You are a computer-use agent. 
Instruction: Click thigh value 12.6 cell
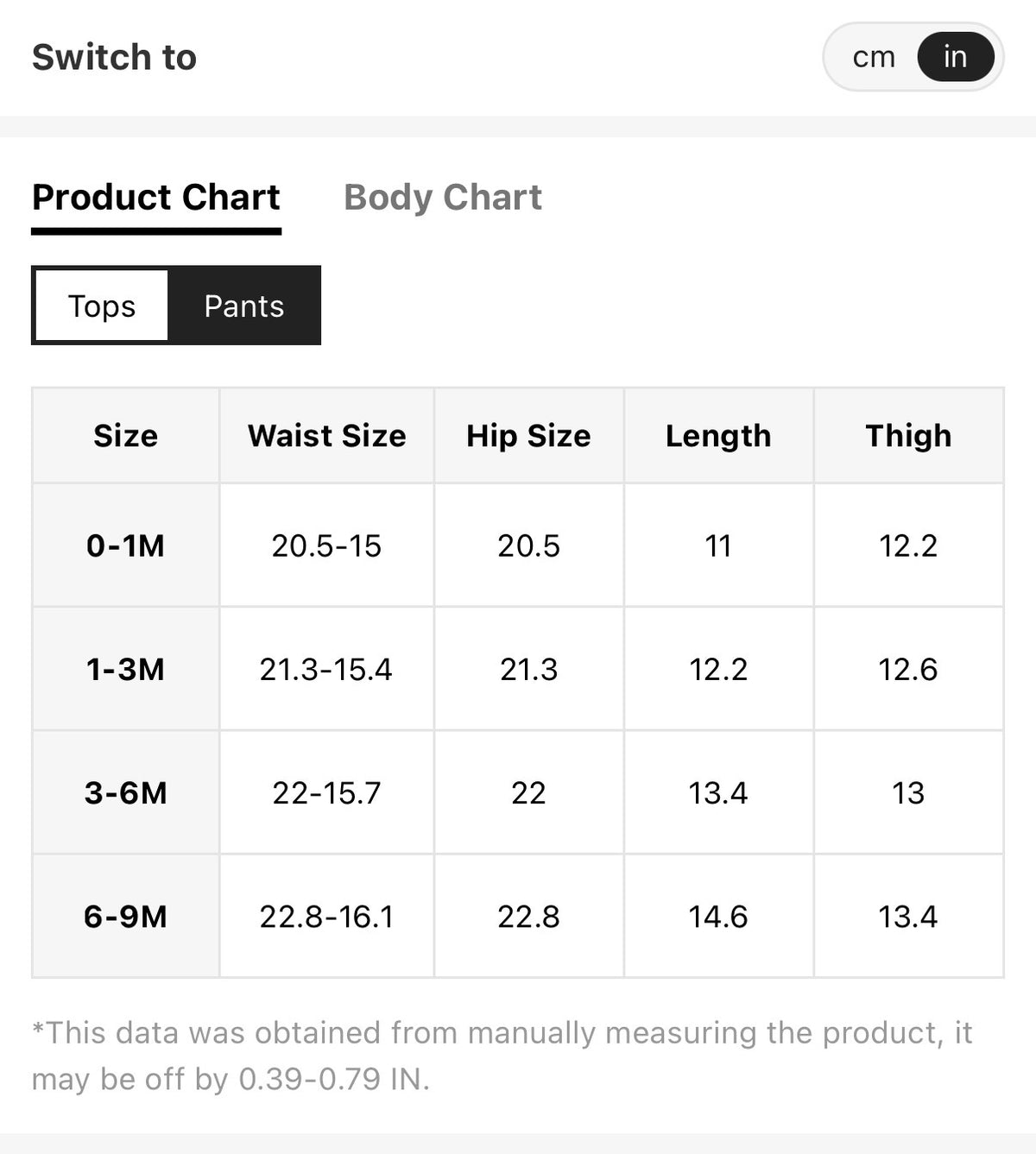[x=908, y=669]
